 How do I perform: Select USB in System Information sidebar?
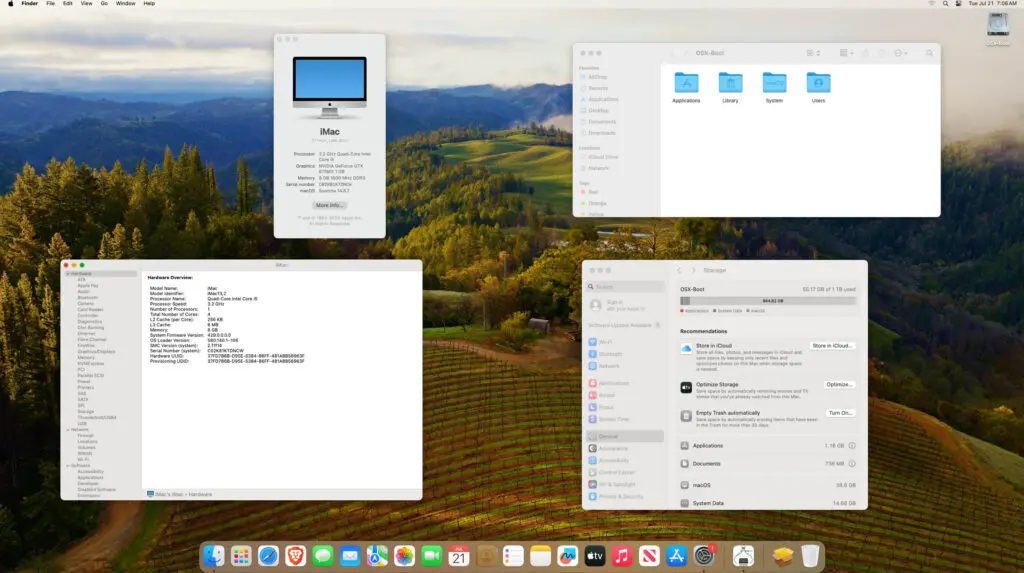(x=82, y=423)
